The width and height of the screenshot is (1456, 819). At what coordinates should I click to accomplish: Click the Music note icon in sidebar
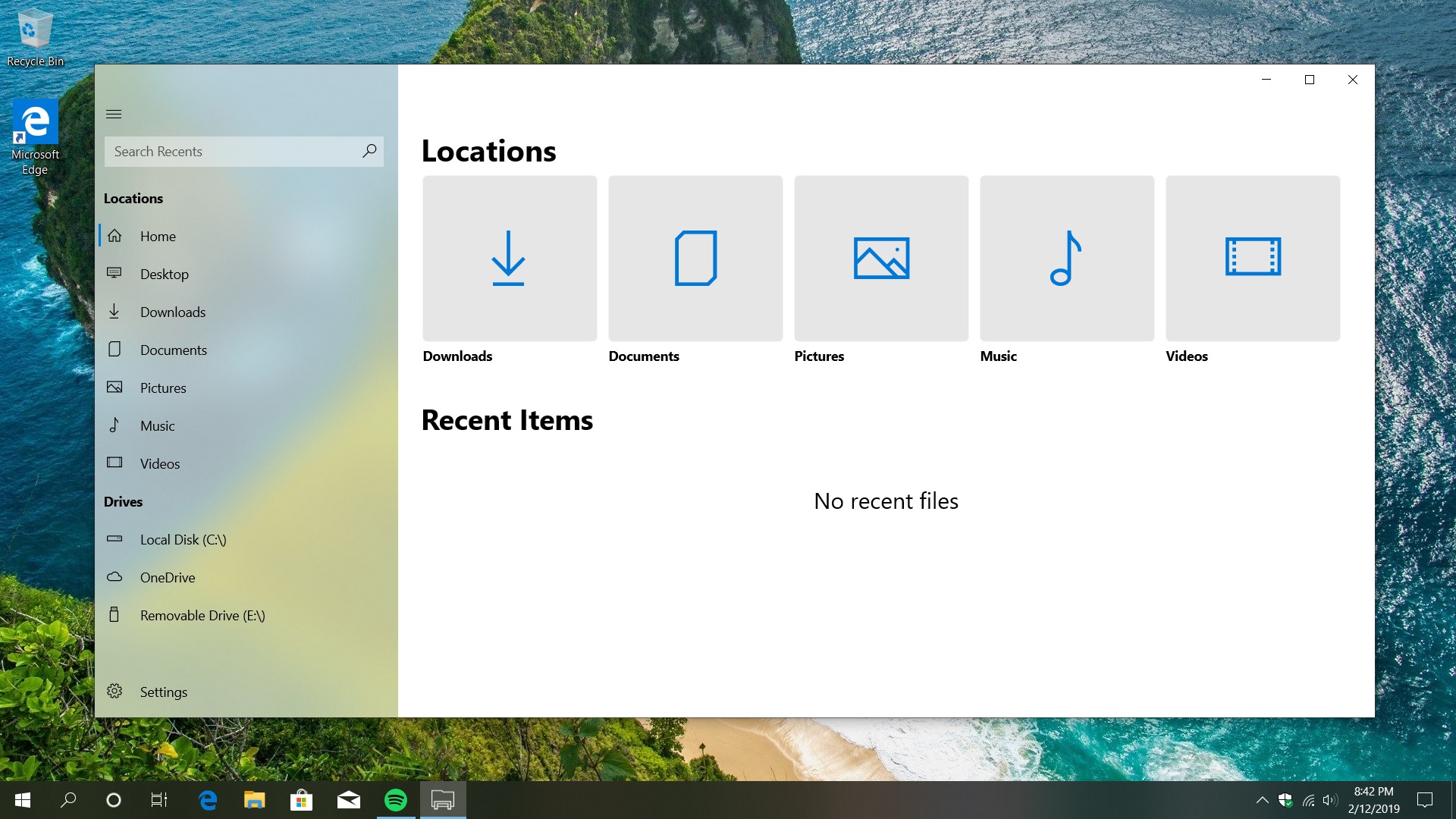pos(115,425)
